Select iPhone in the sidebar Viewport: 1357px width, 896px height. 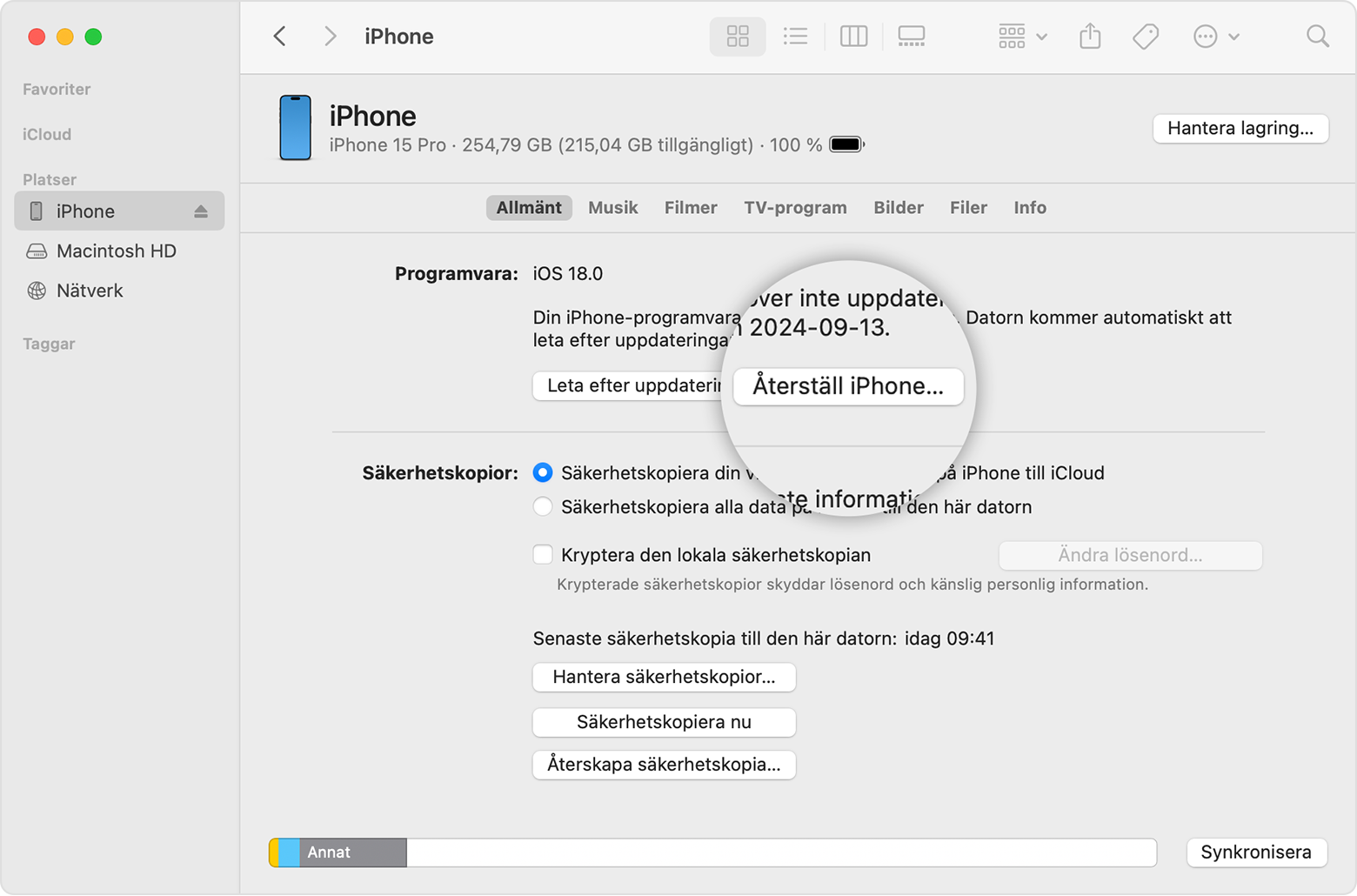point(119,211)
